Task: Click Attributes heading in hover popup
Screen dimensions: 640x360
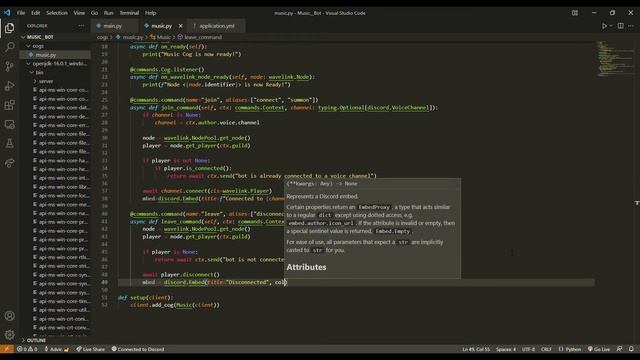Action: 306,267
